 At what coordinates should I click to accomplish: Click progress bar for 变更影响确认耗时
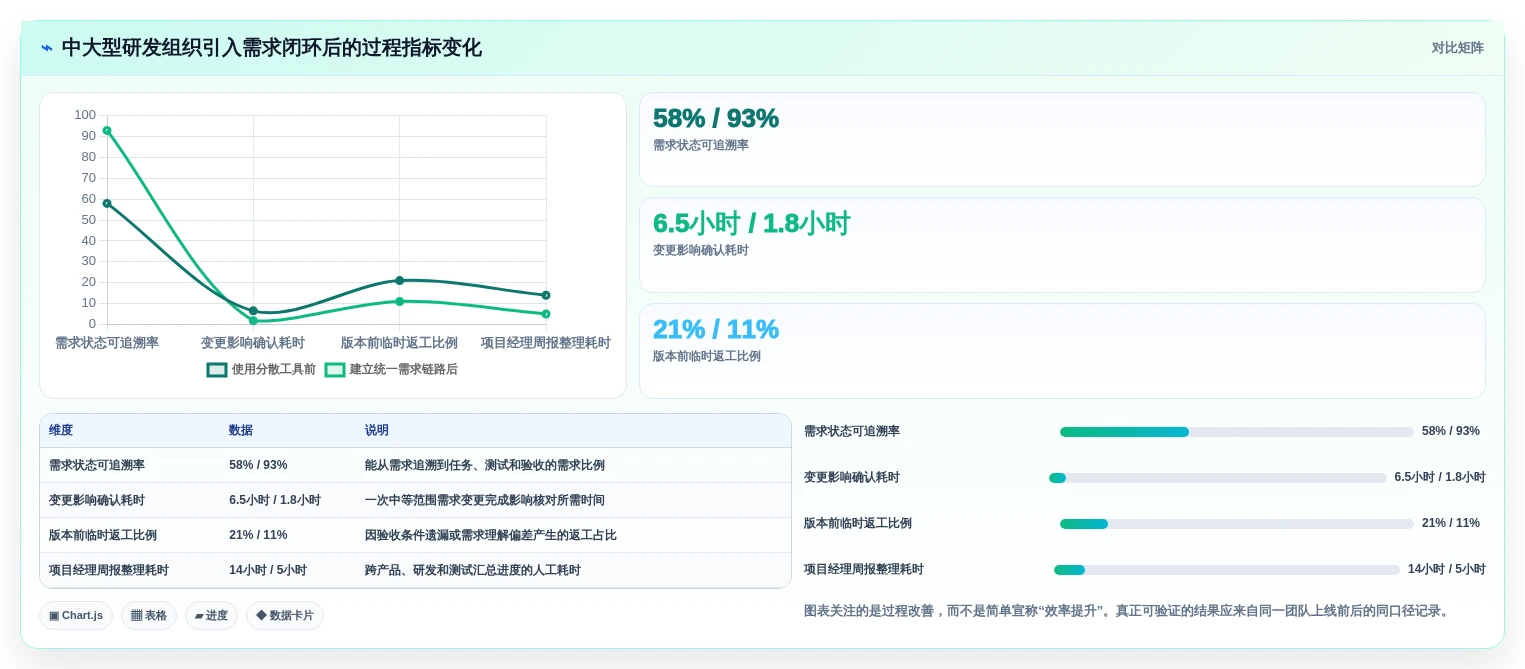click(1218, 478)
